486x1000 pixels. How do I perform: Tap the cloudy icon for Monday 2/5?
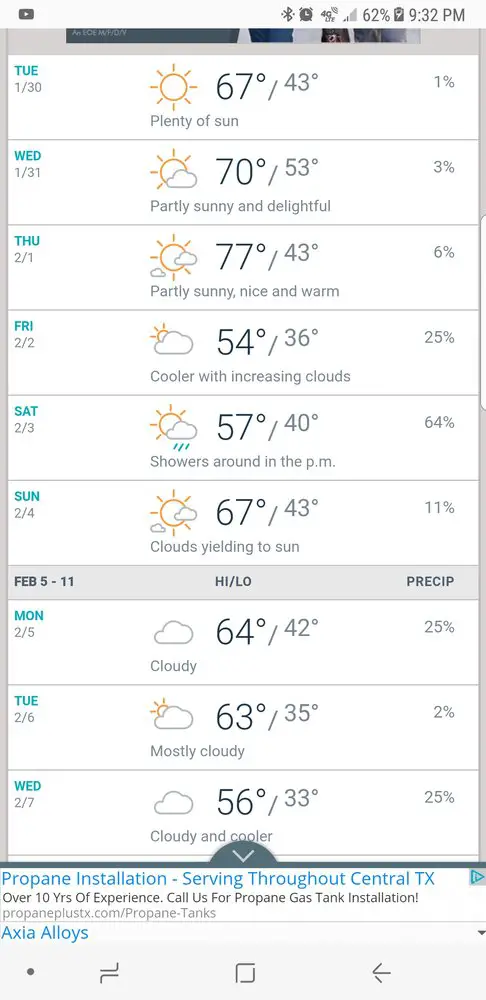coord(173,633)
